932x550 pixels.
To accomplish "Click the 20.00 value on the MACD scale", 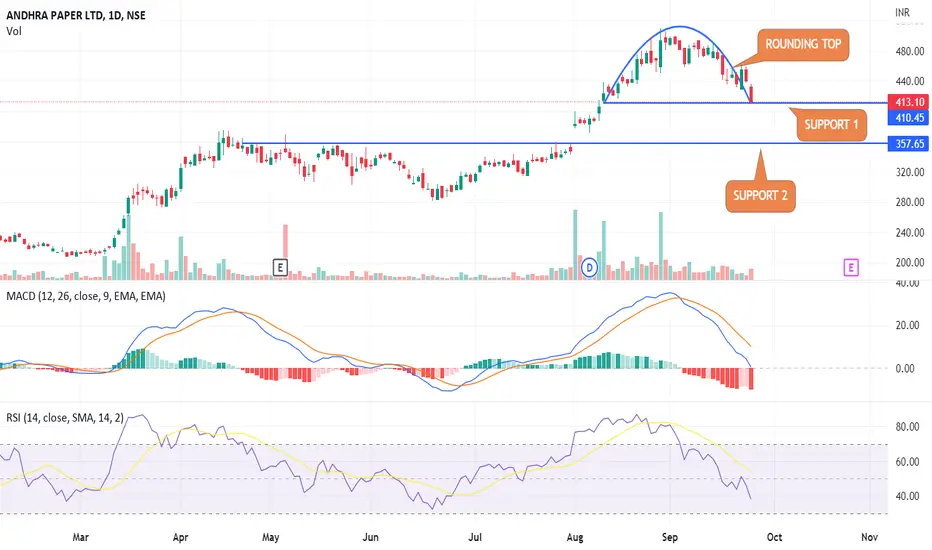I will [908, 325].
